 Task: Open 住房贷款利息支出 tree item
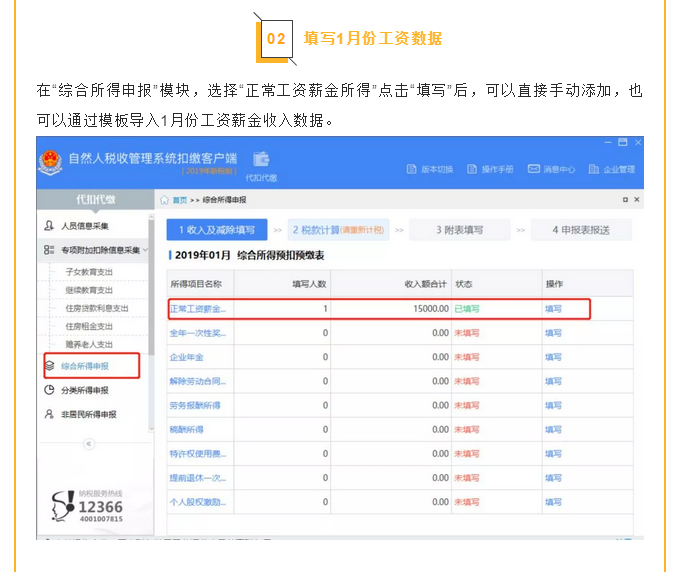point(96,308)
